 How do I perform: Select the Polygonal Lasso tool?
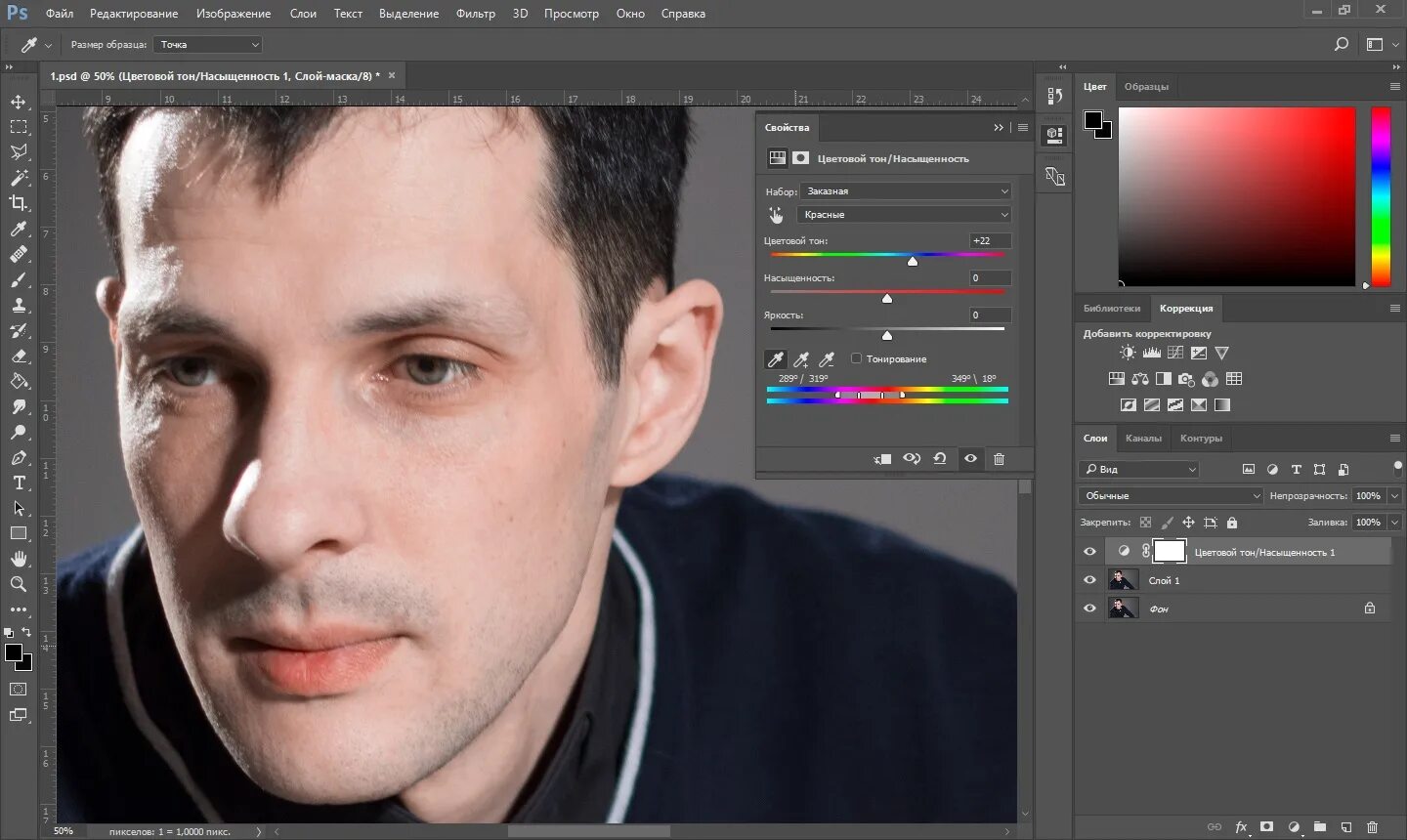coord(19,152)
